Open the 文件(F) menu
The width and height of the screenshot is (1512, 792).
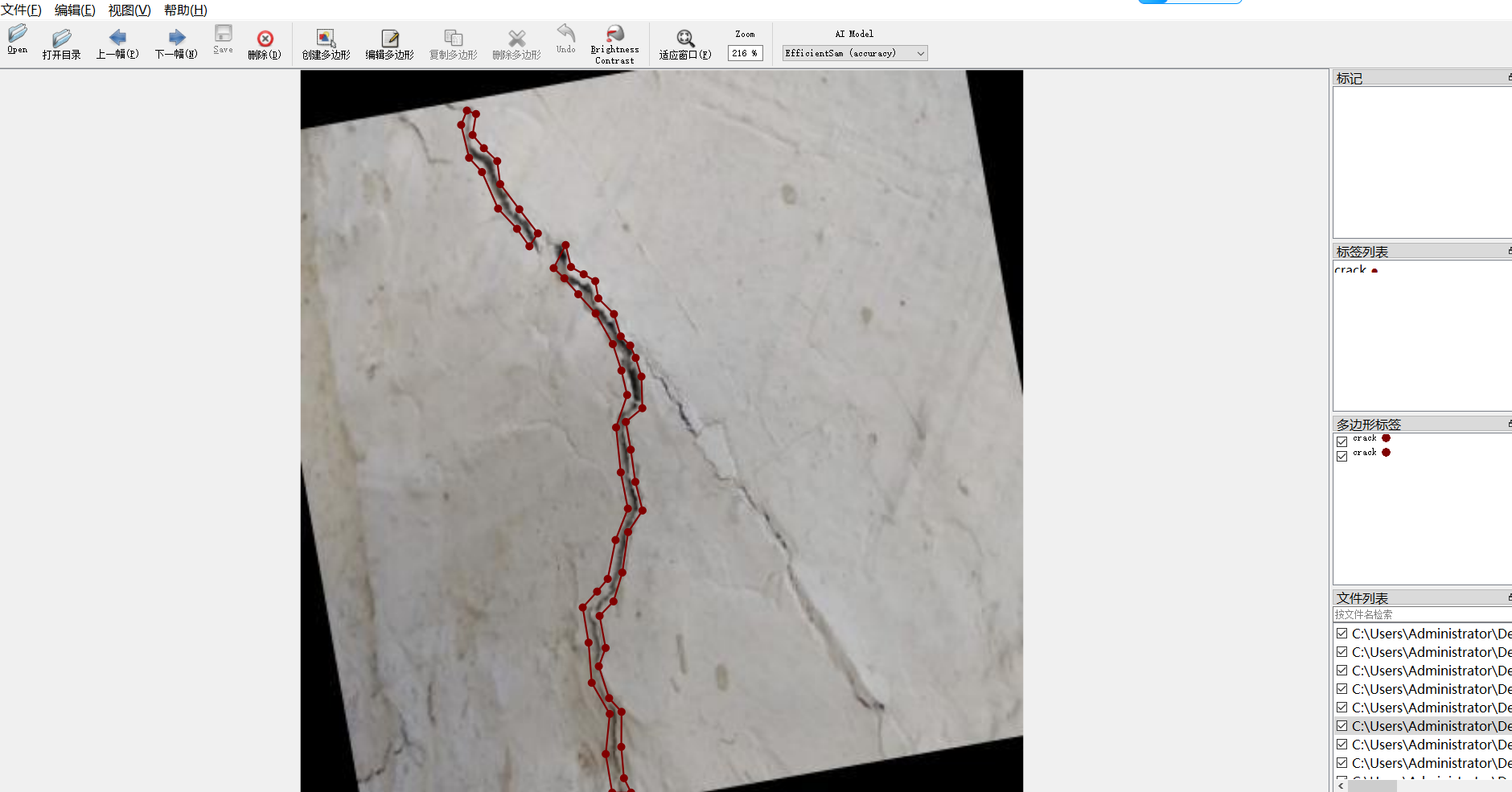coord(21,10)
